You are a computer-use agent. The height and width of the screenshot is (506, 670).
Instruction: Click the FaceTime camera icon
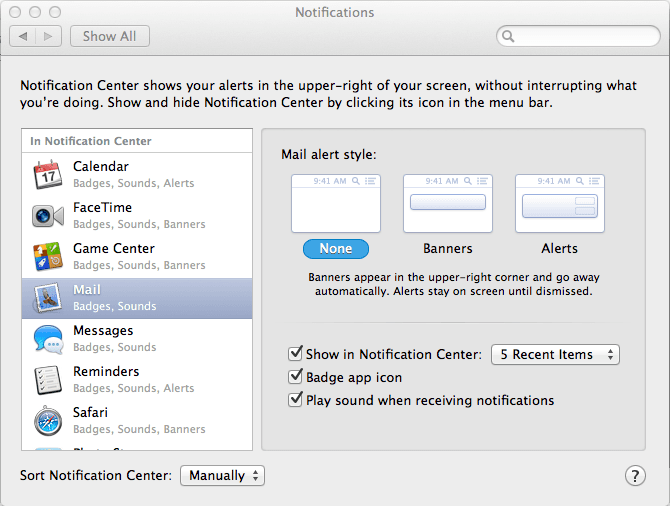tap(47, 216)
